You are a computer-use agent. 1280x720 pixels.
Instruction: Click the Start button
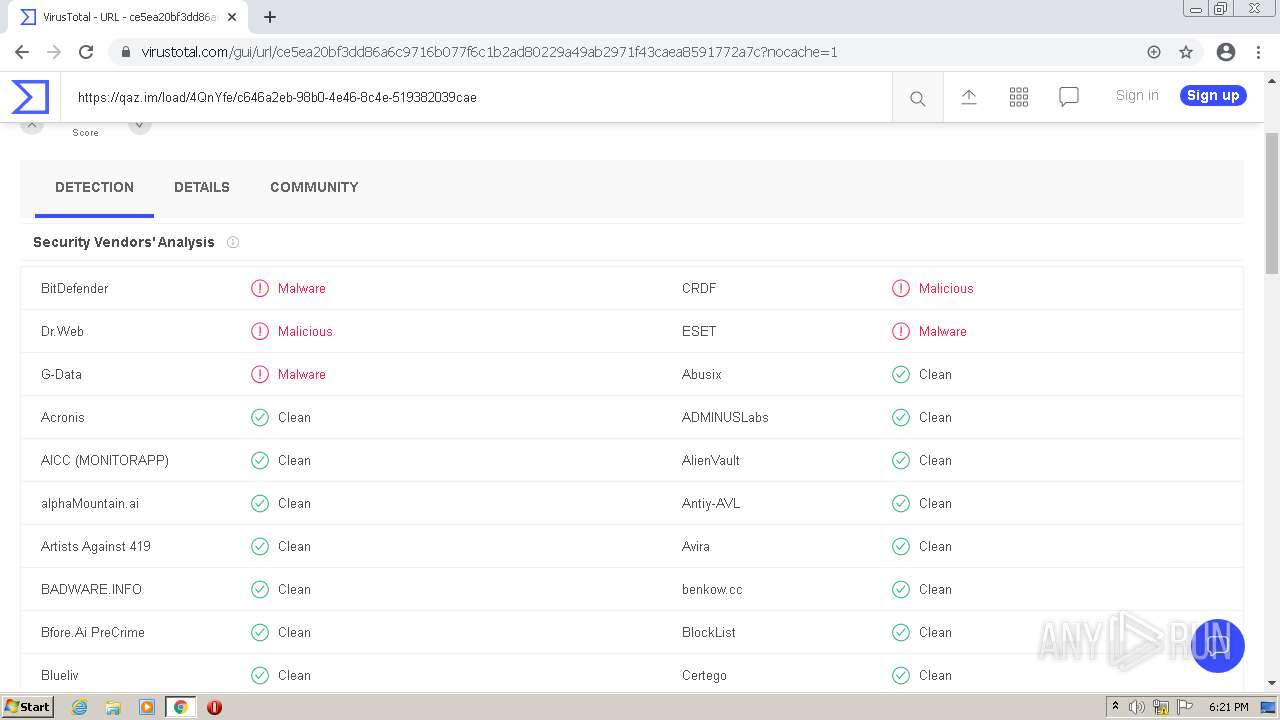tap(28, 707)
